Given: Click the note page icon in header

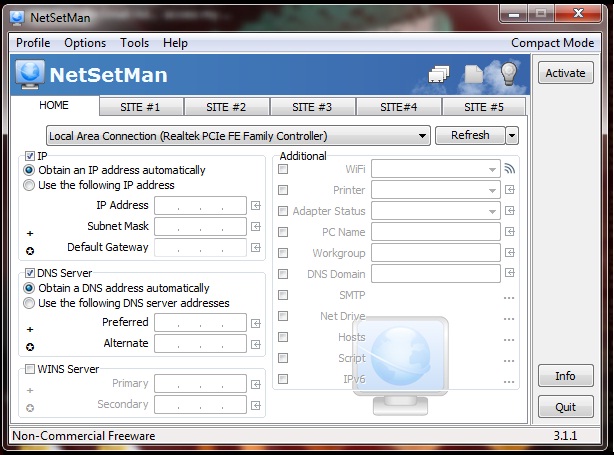Looking at the screenshot, I should (x=474, y=74).
